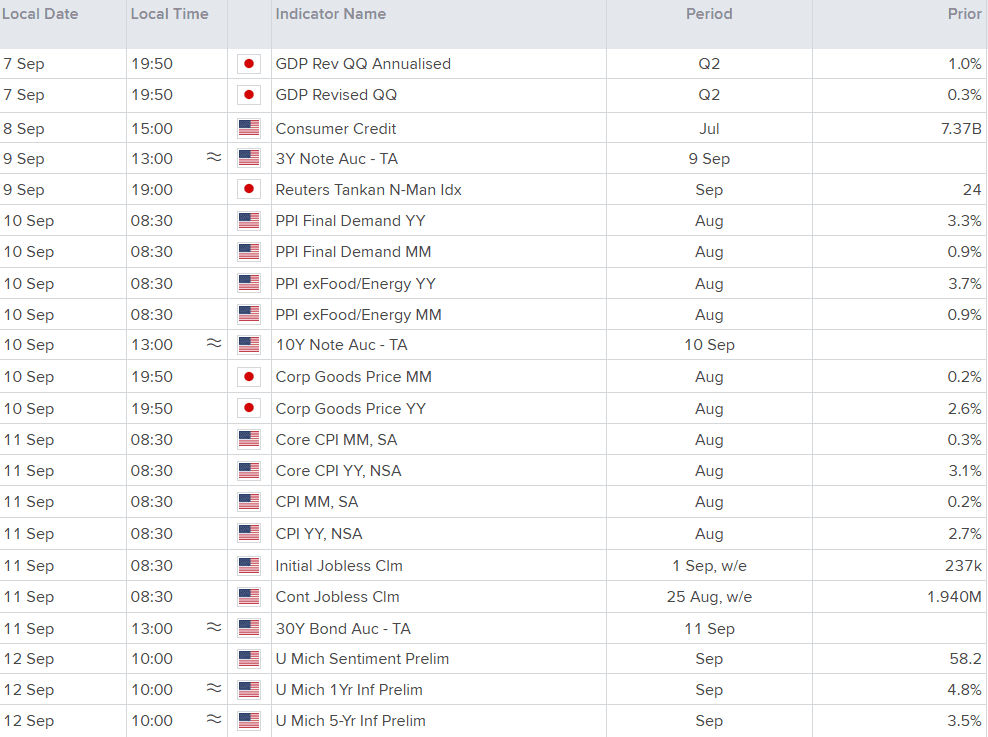The height and width of the screenshot is (737, 988).
Task: Click the Japan flag beside Corp Goods Price YY
Action: pyautogui.click(x=249, y=408)
